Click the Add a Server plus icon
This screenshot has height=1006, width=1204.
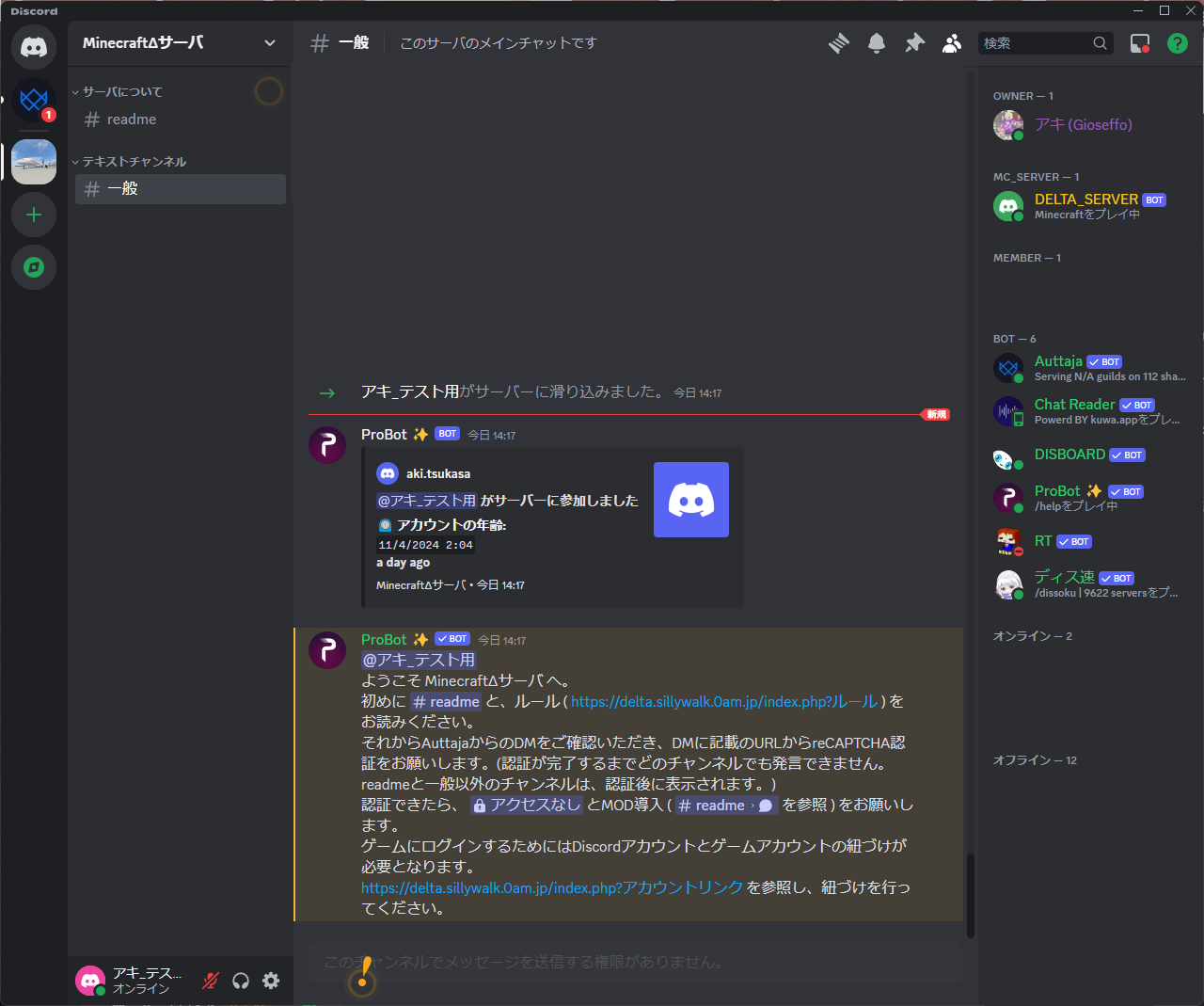(x=34, y=215)
